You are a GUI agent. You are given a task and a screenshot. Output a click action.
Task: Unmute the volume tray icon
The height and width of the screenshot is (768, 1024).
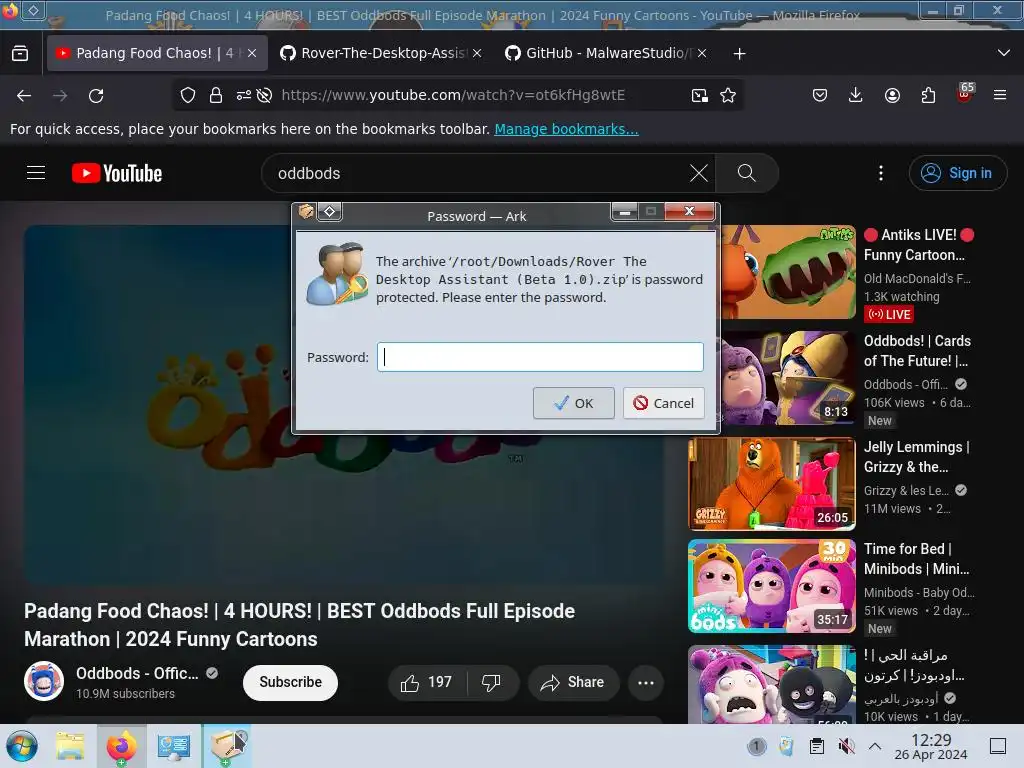pyautogui.click(x=846, y=746)
